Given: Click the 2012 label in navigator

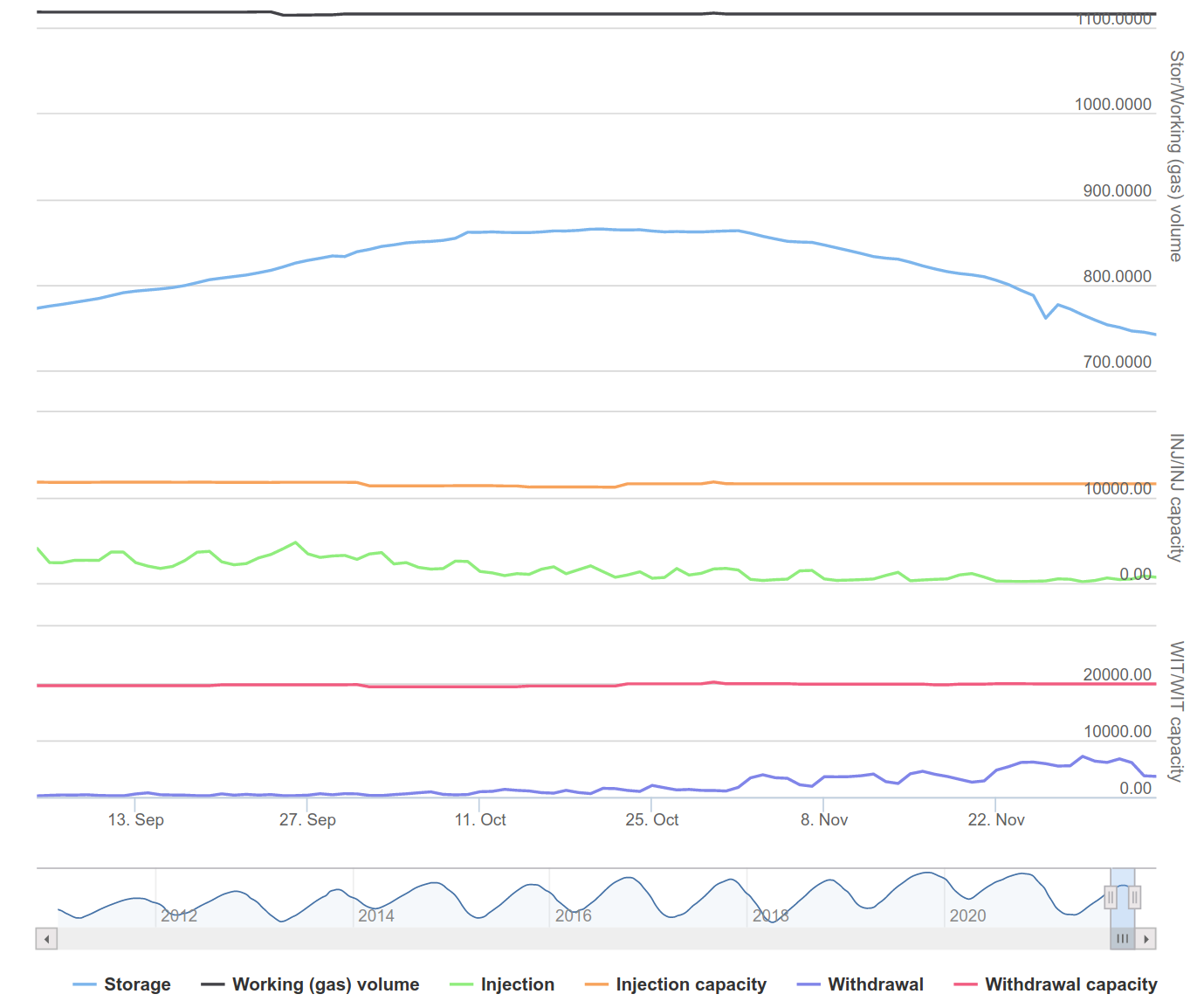Looking at the screenshot, I should pos(179,915).
